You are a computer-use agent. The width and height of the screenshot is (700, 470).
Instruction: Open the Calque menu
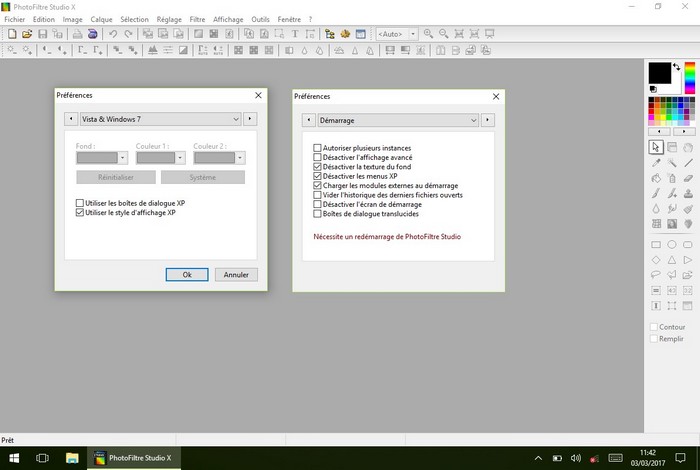(x=101, y=20)
